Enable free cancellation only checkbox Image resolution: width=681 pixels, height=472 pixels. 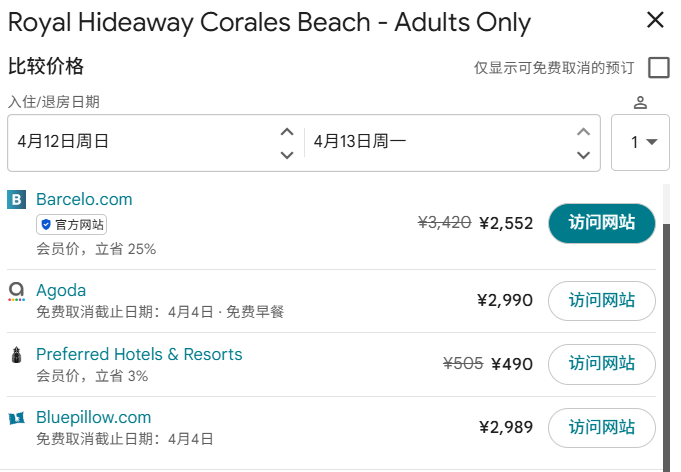tap(658, 68)
